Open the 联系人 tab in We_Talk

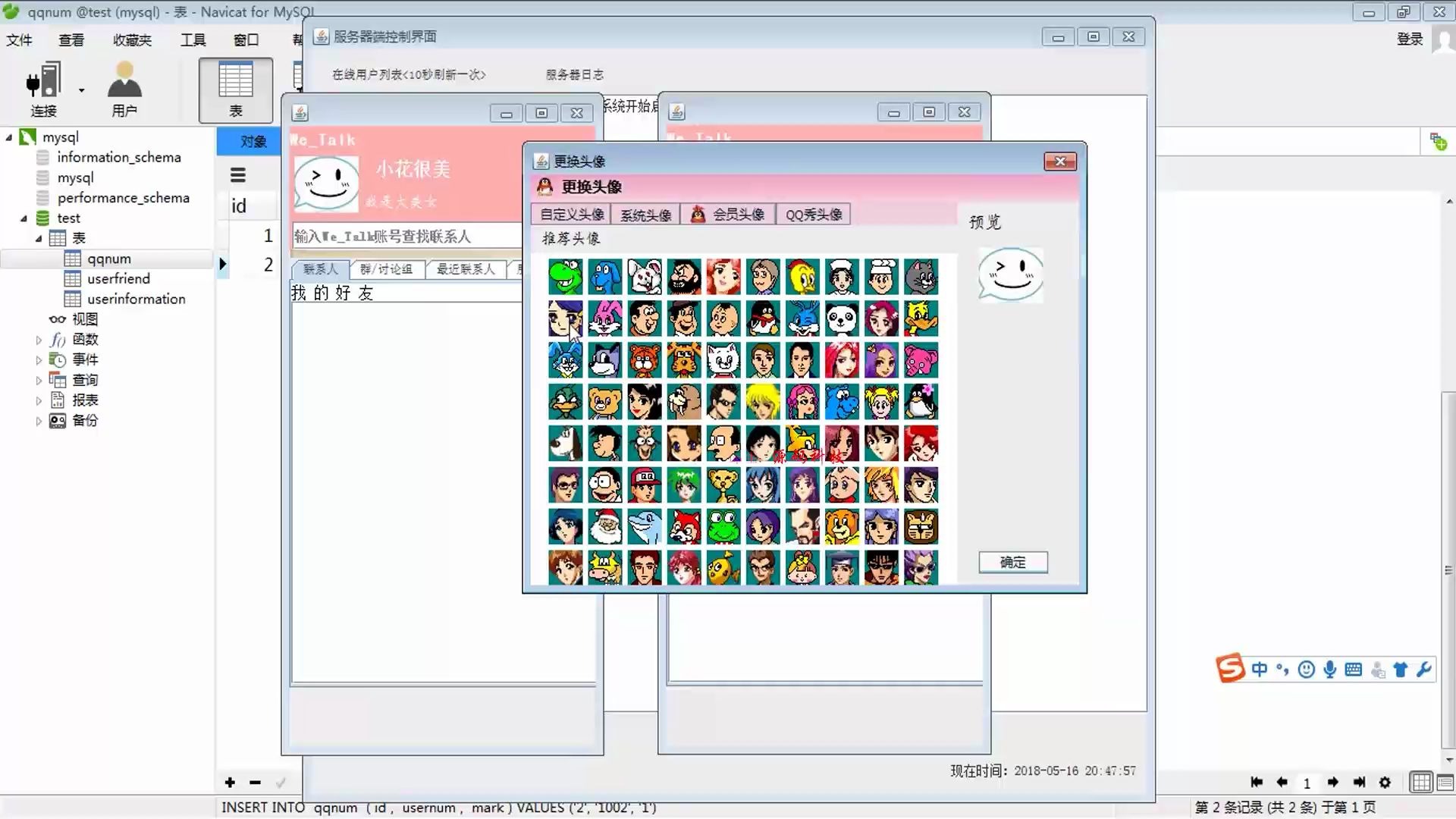(x=320, y=269)
